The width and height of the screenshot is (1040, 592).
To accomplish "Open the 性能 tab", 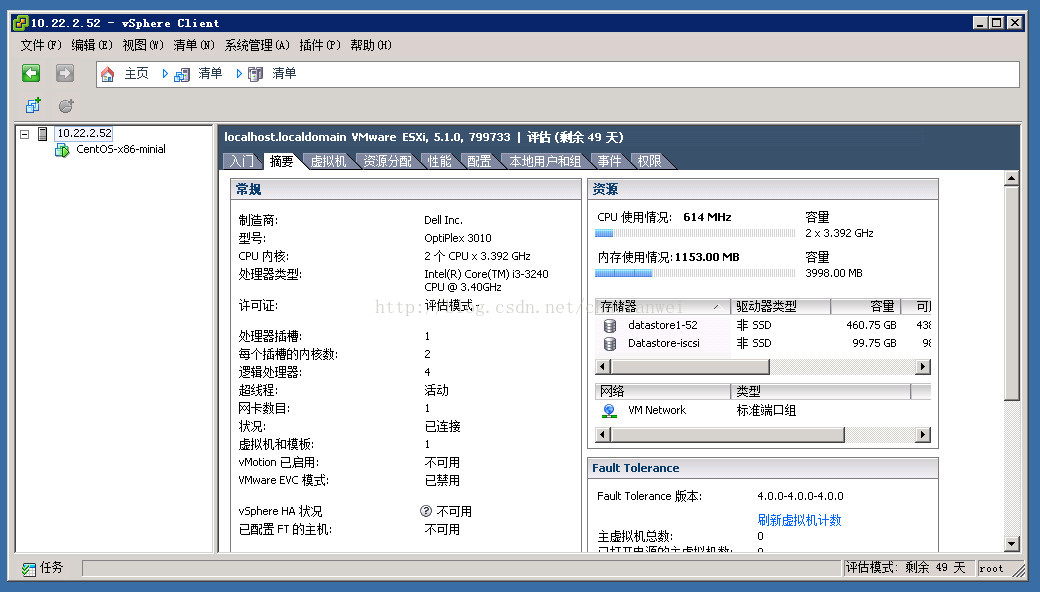I will pos(439,161).
